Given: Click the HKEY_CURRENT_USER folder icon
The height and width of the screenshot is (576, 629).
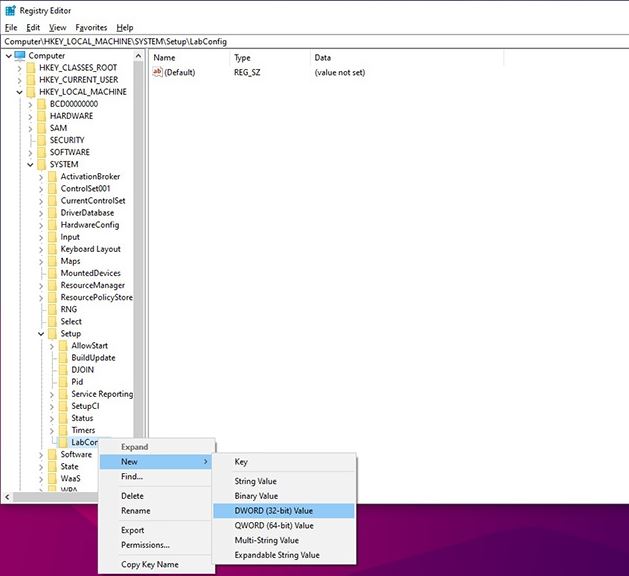Looking at the screenshot, I should tap(31, 80).
